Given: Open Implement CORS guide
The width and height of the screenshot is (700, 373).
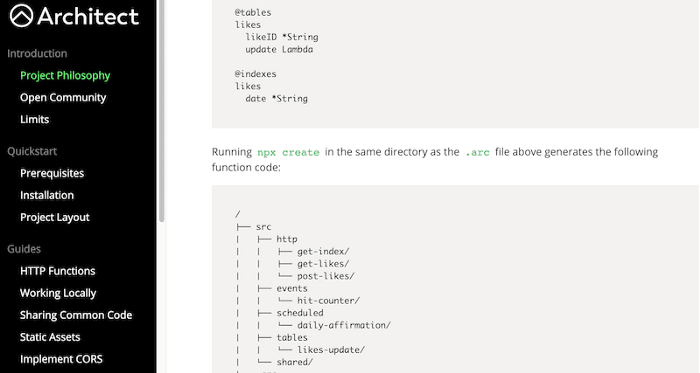Looking at the screenshot, I should tap(61, 359).
